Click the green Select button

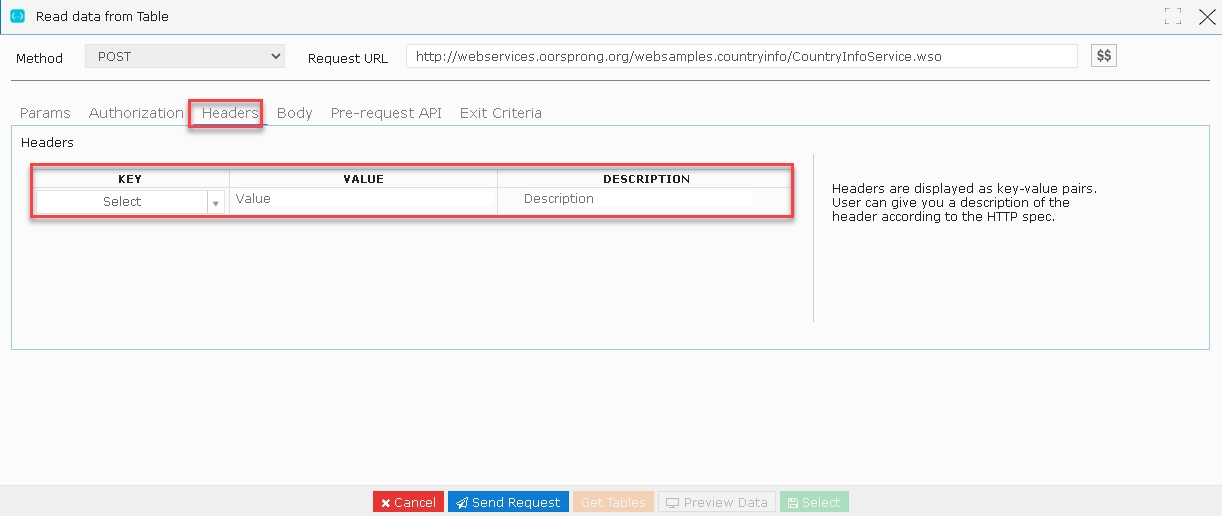814,502
